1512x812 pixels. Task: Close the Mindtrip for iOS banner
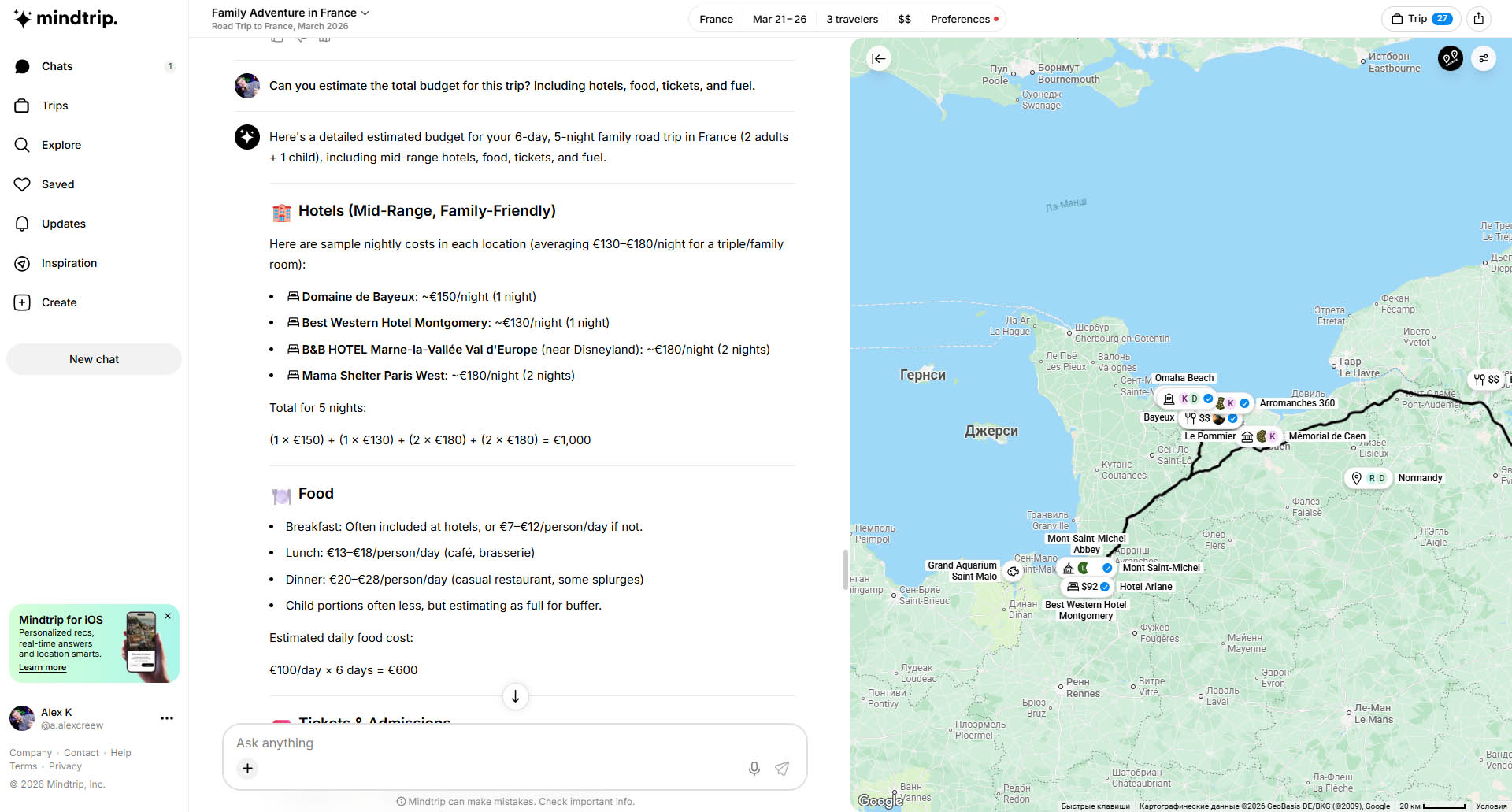pyautogui.click(x=168, y=616)
